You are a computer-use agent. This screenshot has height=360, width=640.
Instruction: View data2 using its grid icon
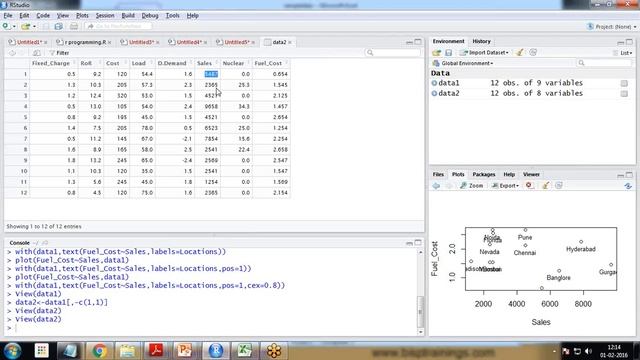tap(624, 94)
